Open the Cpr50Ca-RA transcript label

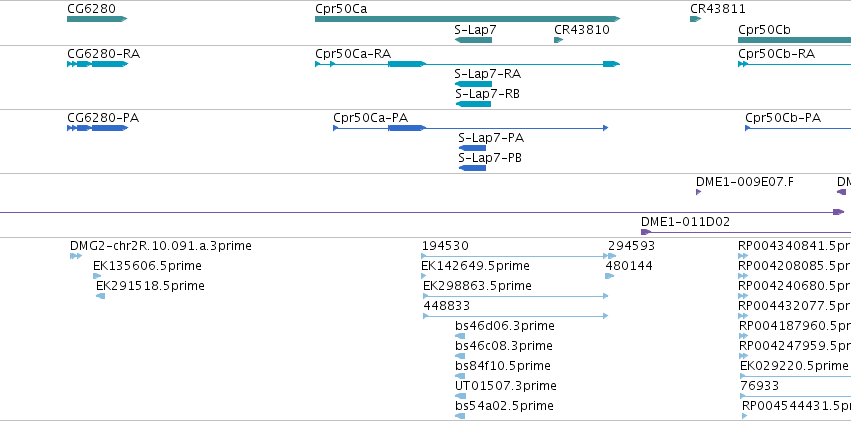[x=353, y=54]
